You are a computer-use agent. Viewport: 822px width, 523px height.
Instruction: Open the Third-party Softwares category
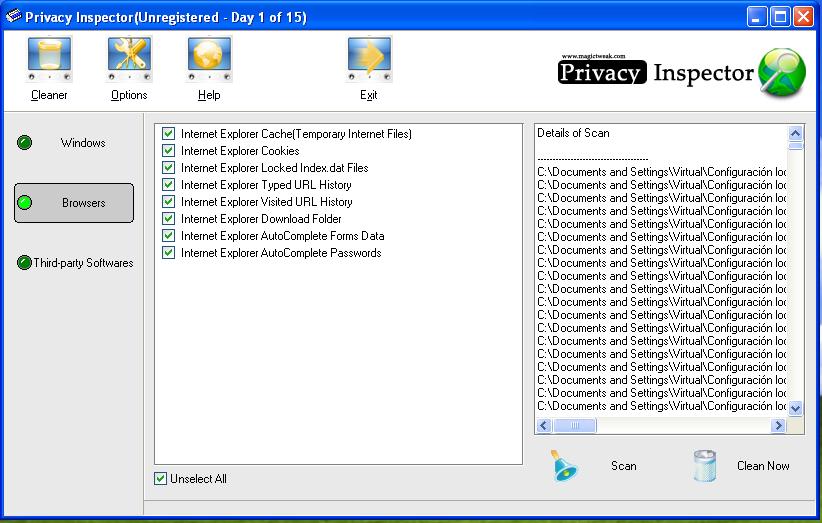(83, 263)
